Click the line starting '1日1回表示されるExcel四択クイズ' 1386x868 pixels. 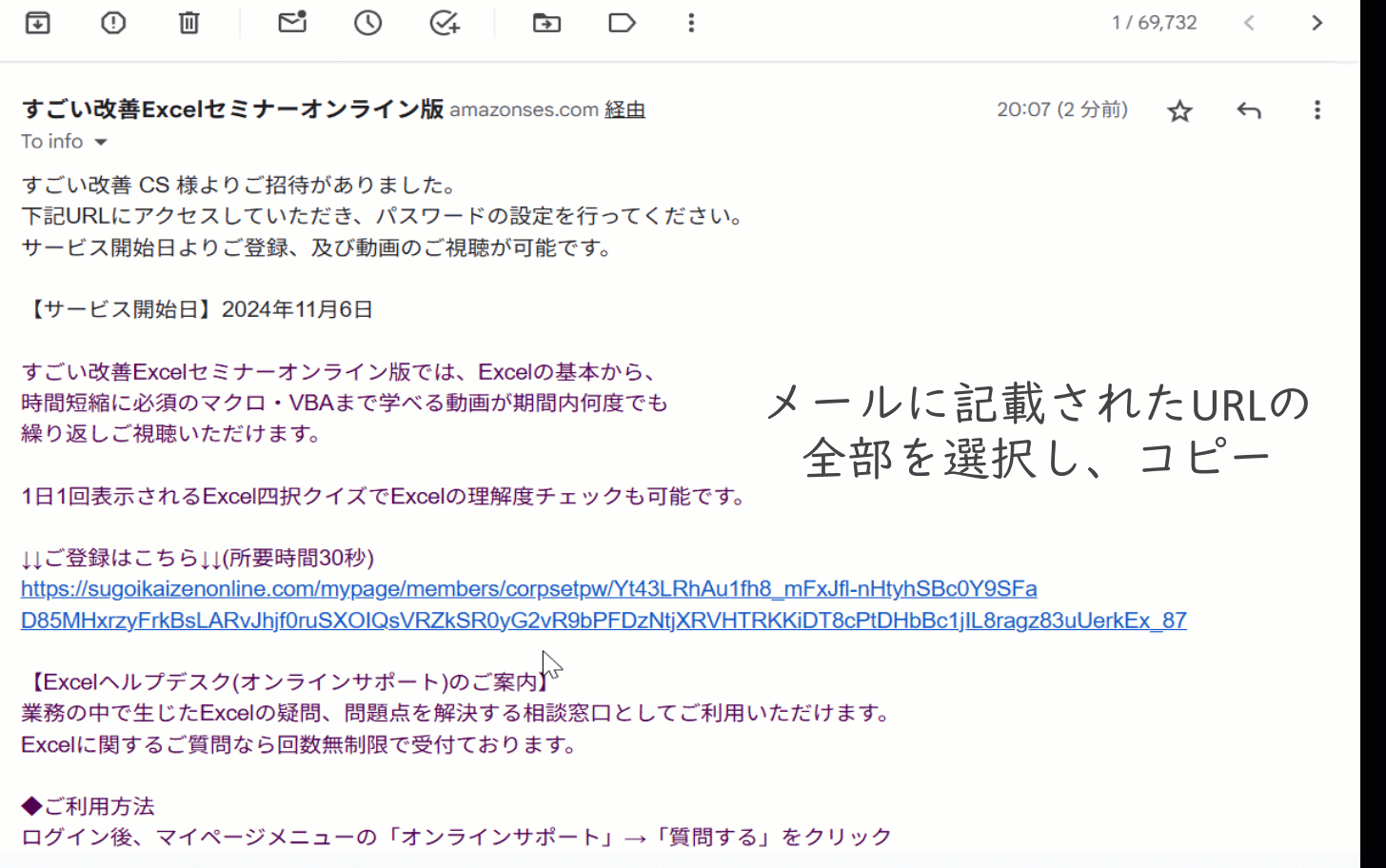(x=384, y=496)
